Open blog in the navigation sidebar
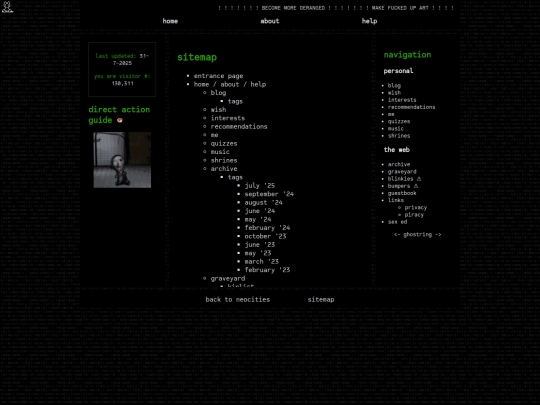 click(x=394, y=85)
